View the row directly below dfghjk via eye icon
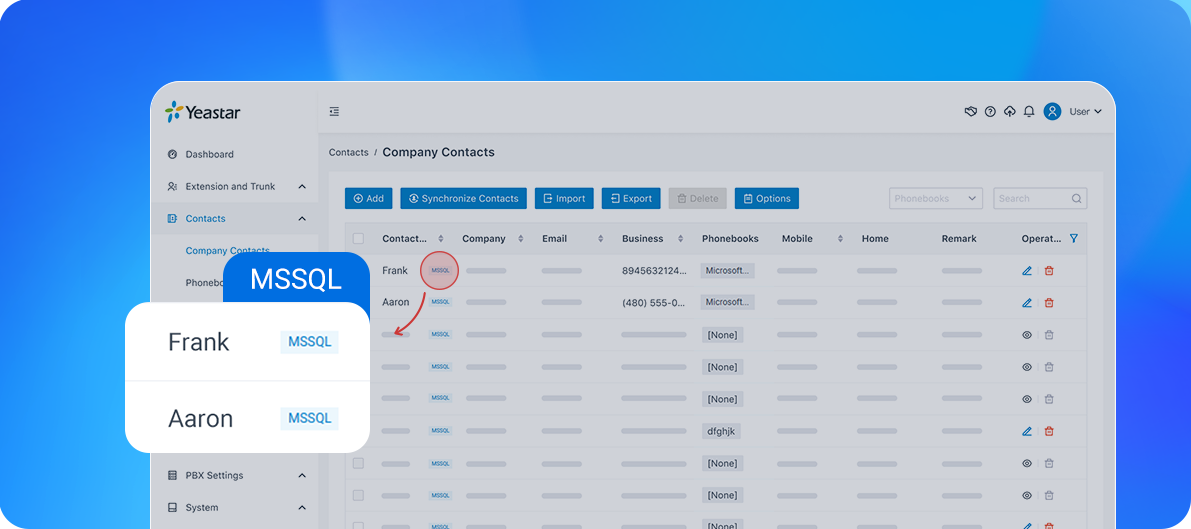The width and height of the screenshot is (1191, 529). (1027, 463)
